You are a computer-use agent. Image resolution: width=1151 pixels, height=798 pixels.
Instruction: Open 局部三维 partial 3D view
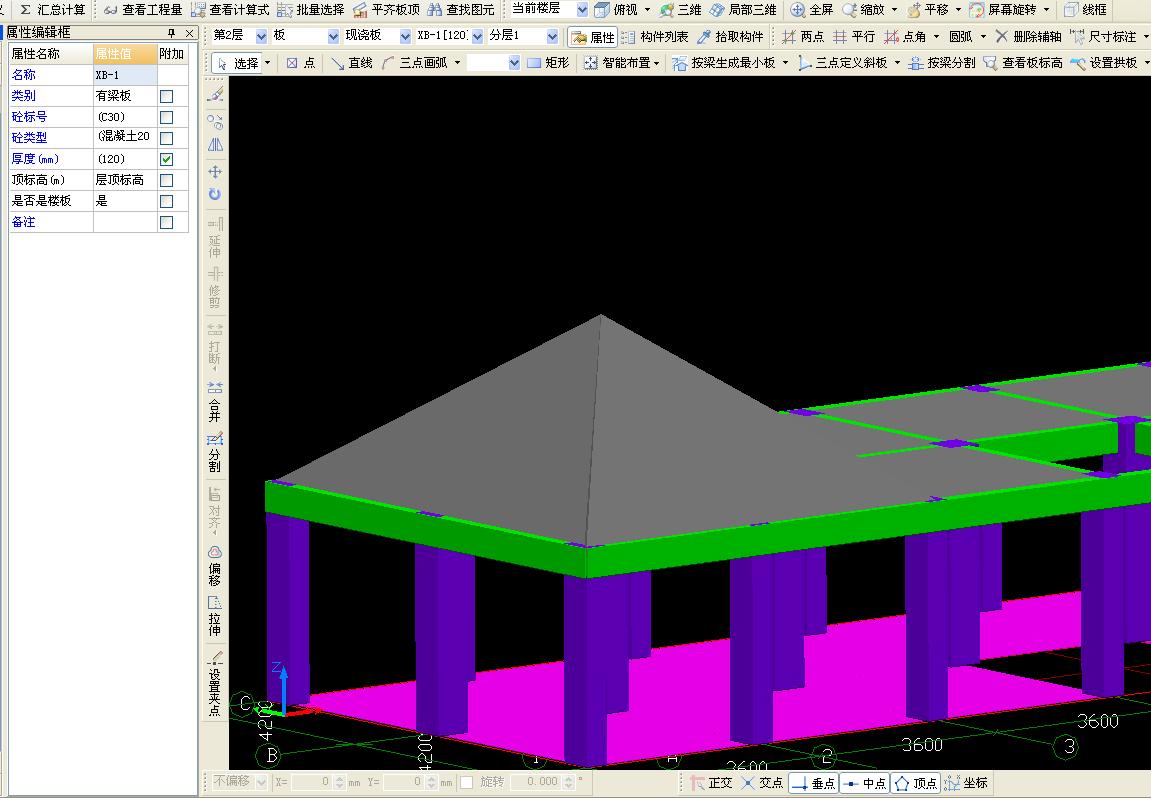point(743,10)
